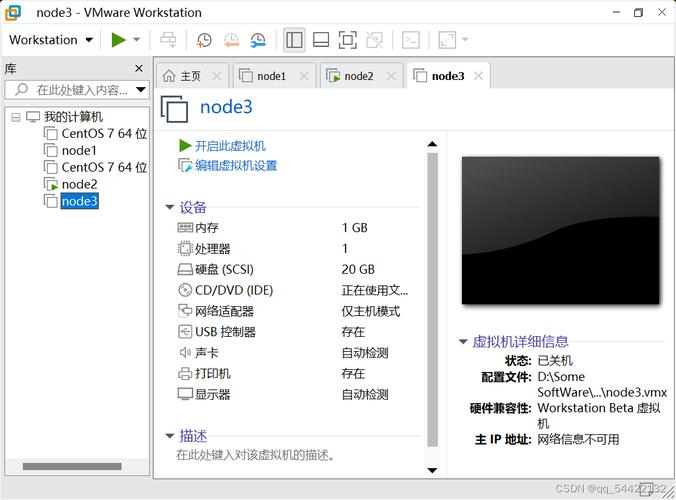Close the node1 tab
Screen dimensions: 676x500
coord(304,76)
